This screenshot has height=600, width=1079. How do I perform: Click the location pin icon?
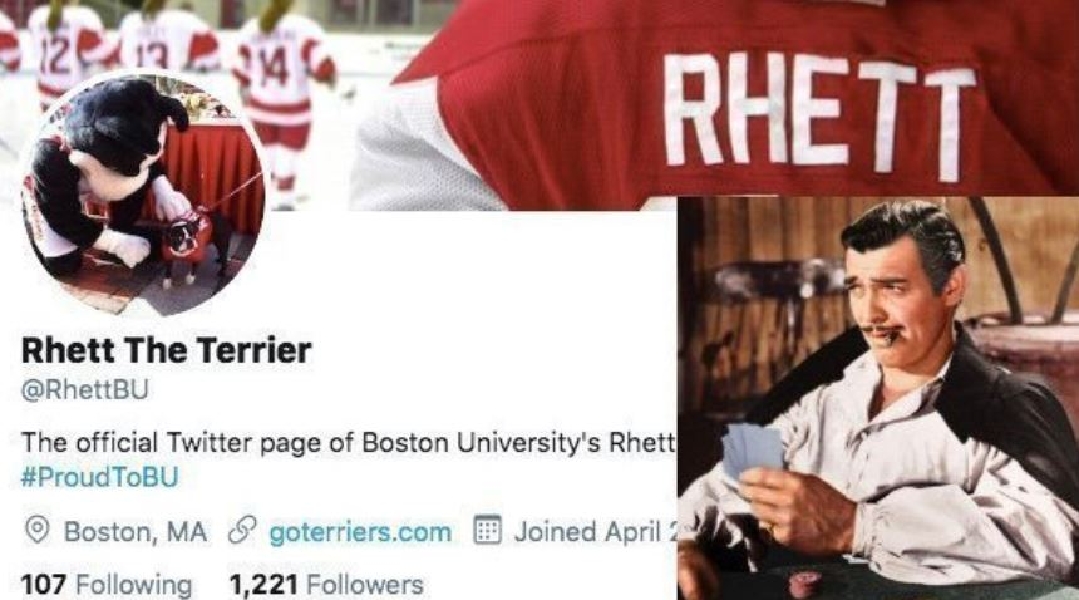pyautogui.click(x=37, y=531)
